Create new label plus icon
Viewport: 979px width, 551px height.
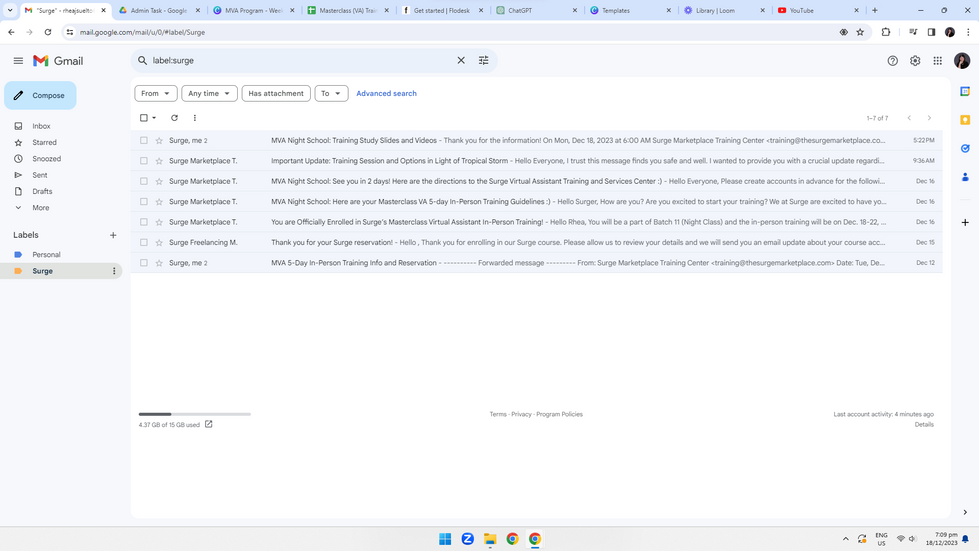[113, 235]
